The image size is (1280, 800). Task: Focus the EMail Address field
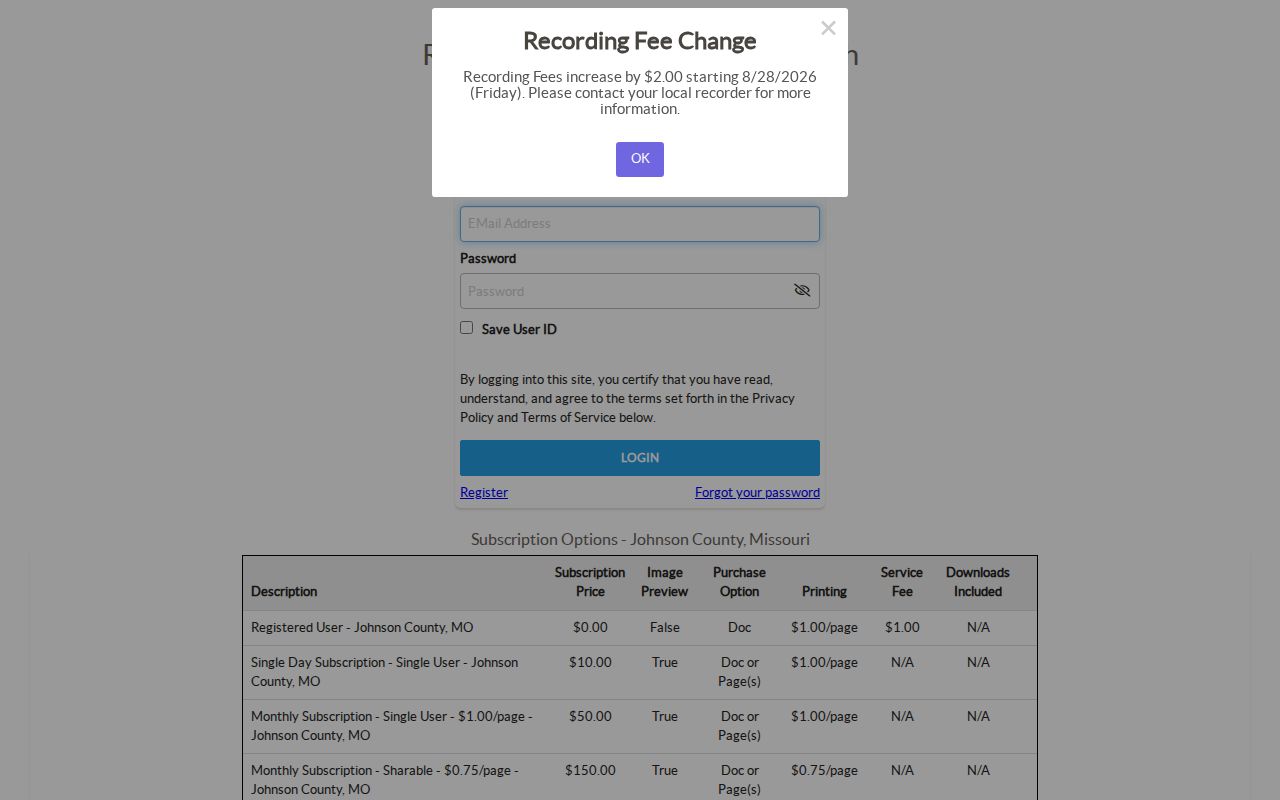pos(640,224)
